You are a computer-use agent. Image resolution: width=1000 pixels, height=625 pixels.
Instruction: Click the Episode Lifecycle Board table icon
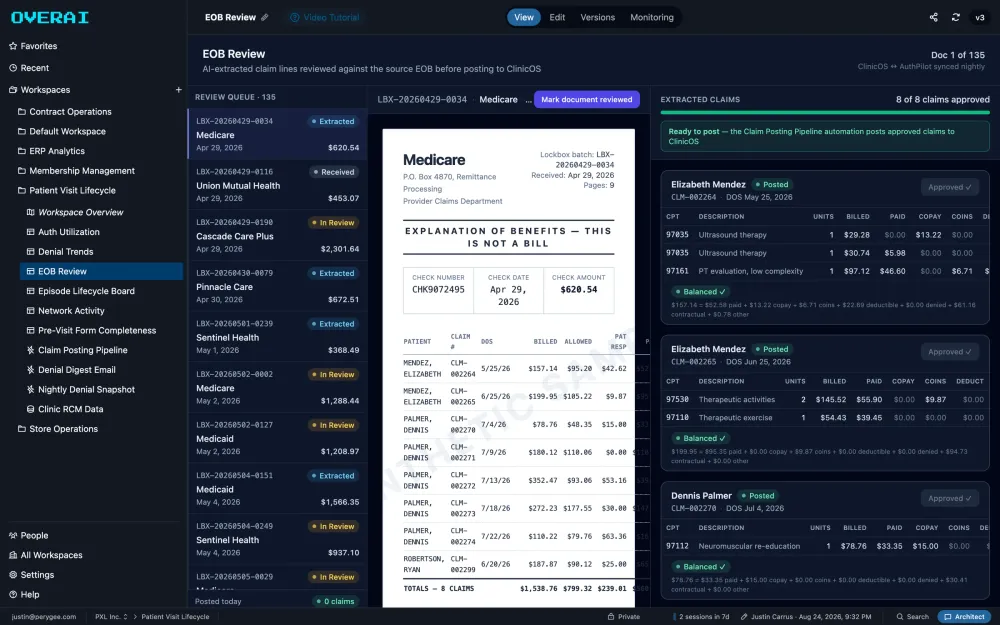(x=30, y=291)
